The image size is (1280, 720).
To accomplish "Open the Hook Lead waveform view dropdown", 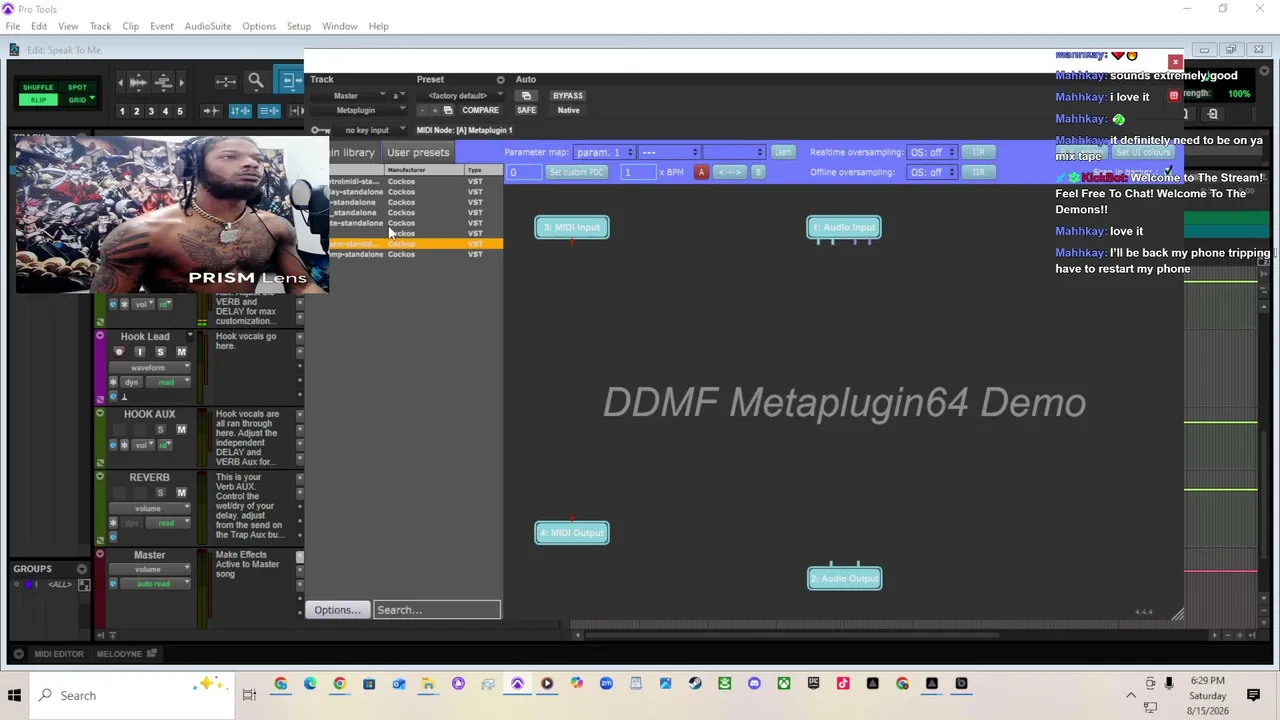I will click(x=150, y=368).
